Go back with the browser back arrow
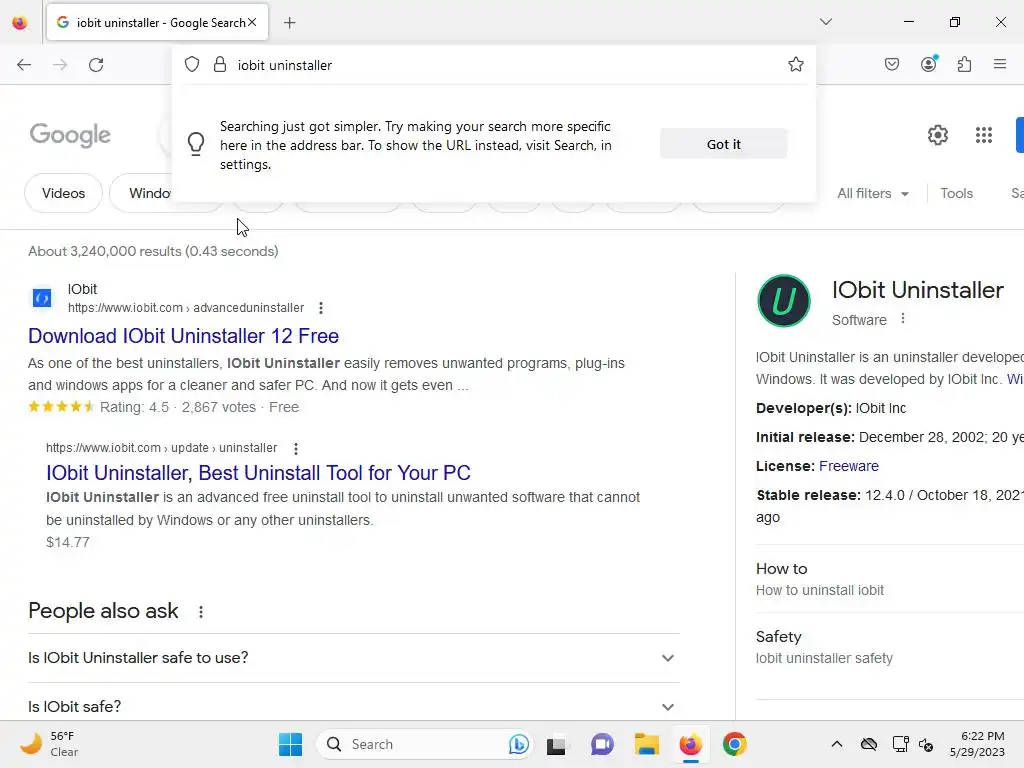The width and height of the screenshot is (1024, 768). coord(24,65)
